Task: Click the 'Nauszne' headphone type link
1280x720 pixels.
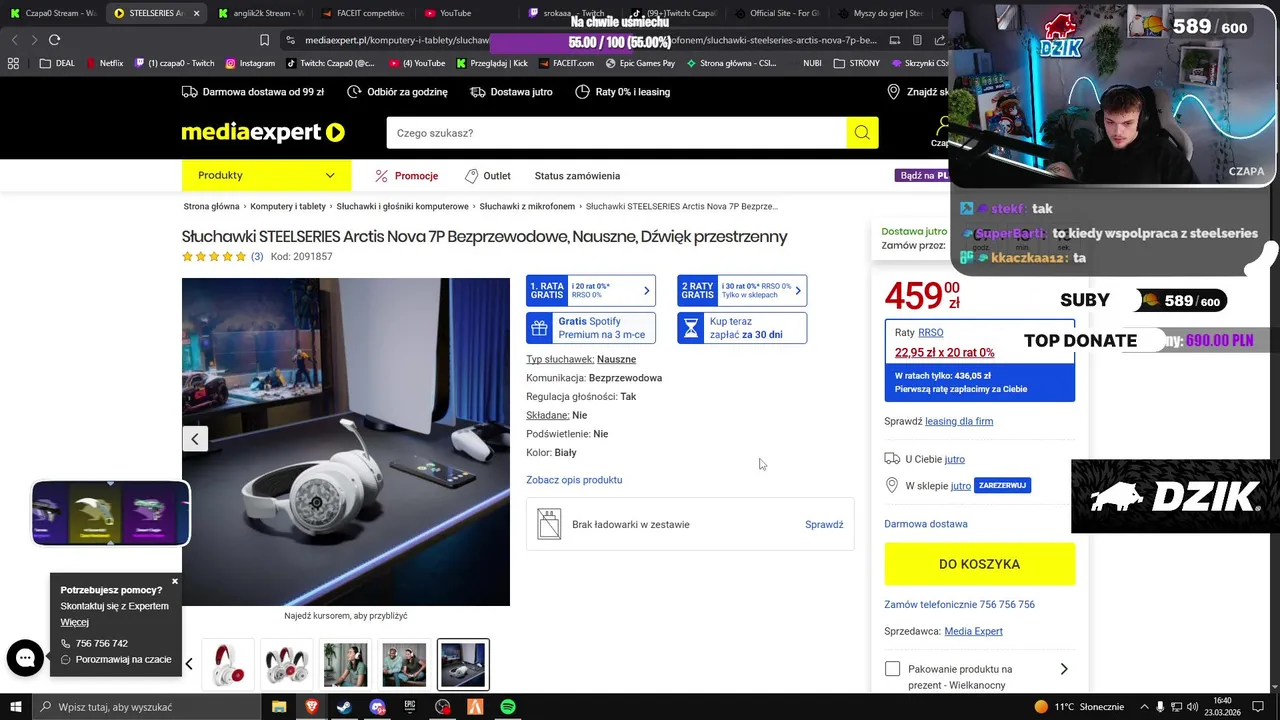Action: point(616,359)
